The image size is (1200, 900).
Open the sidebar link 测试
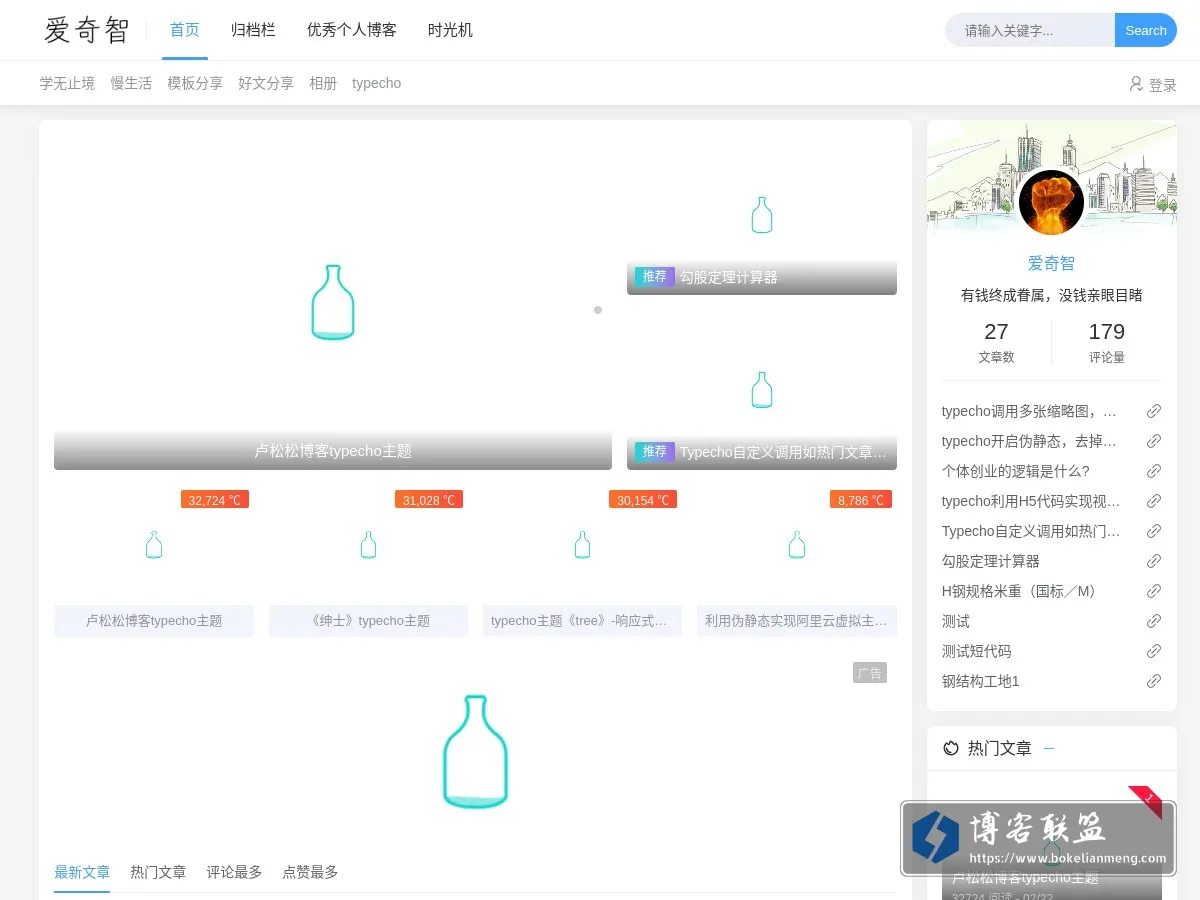[x=956, y=621]
